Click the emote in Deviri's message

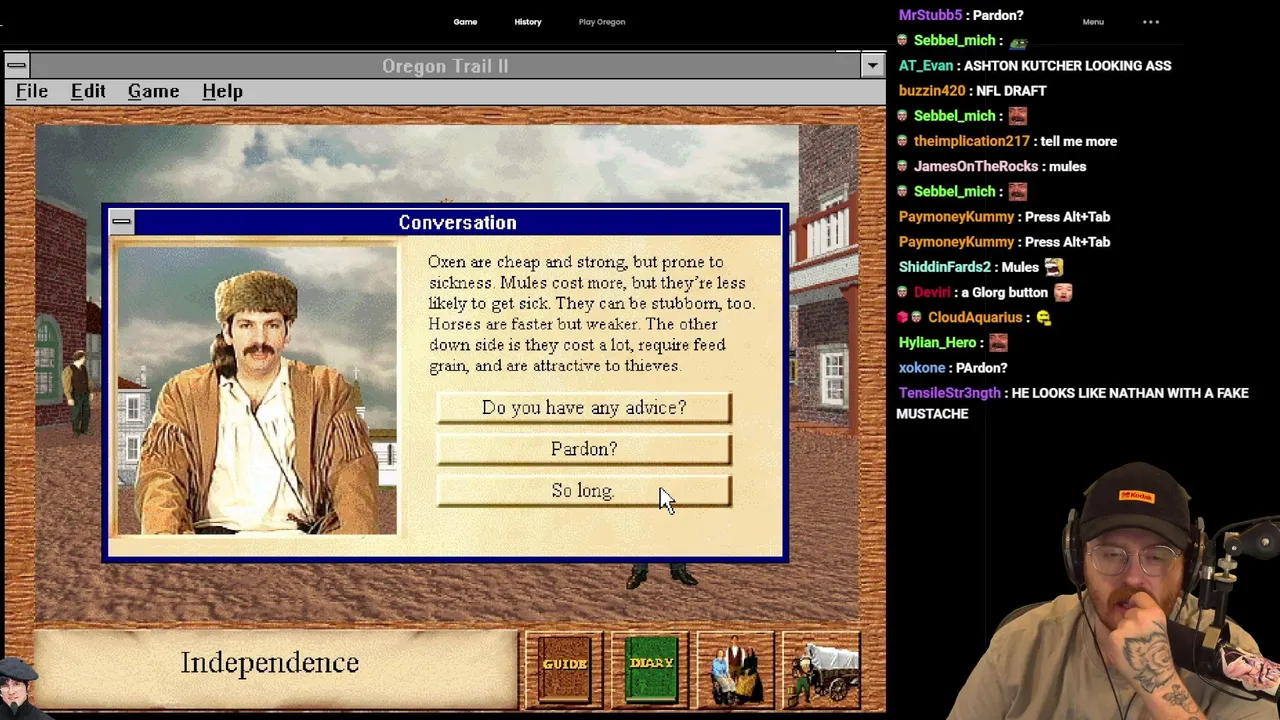[1062, 292]
